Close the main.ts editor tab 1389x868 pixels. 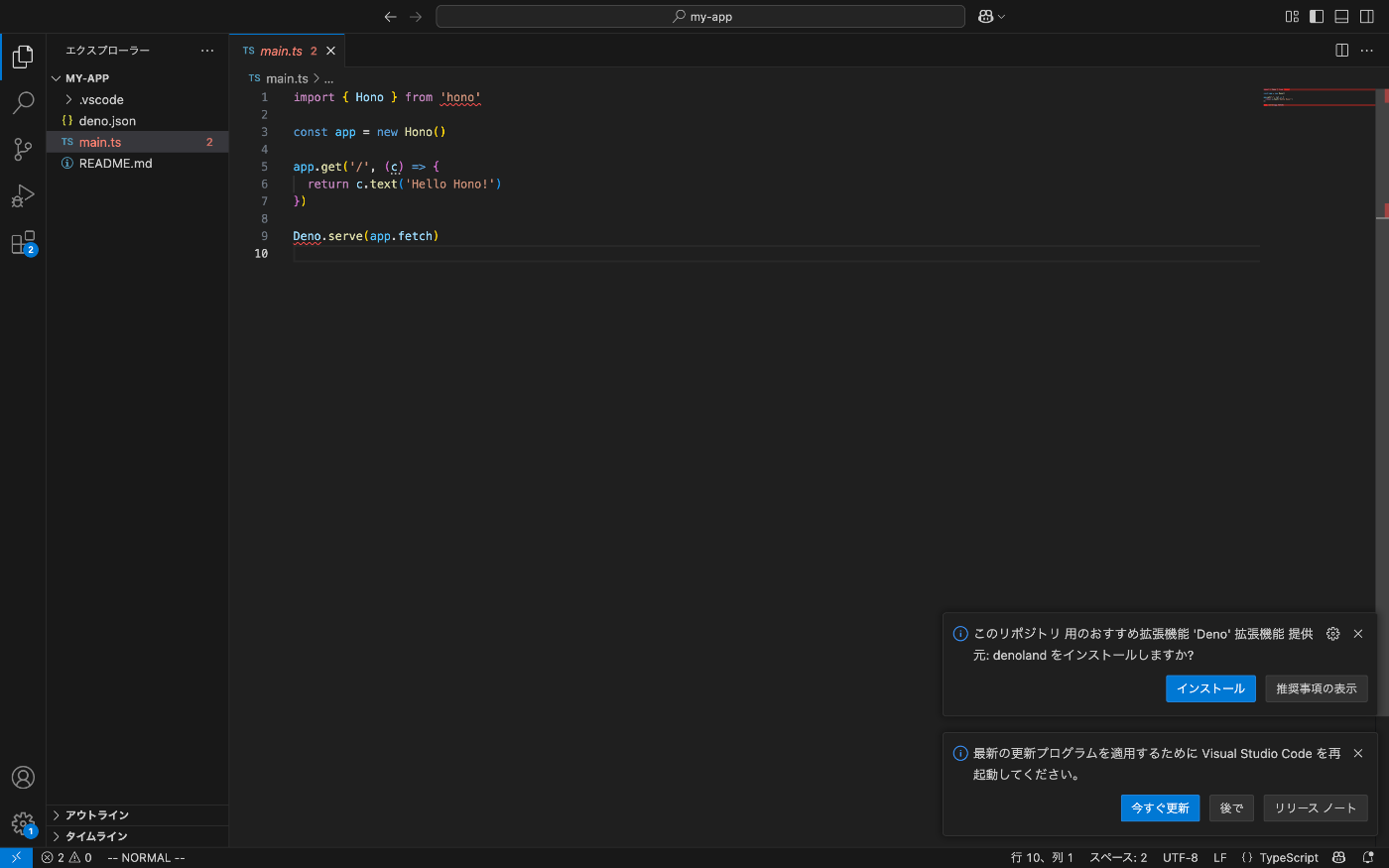coord(331,51)
